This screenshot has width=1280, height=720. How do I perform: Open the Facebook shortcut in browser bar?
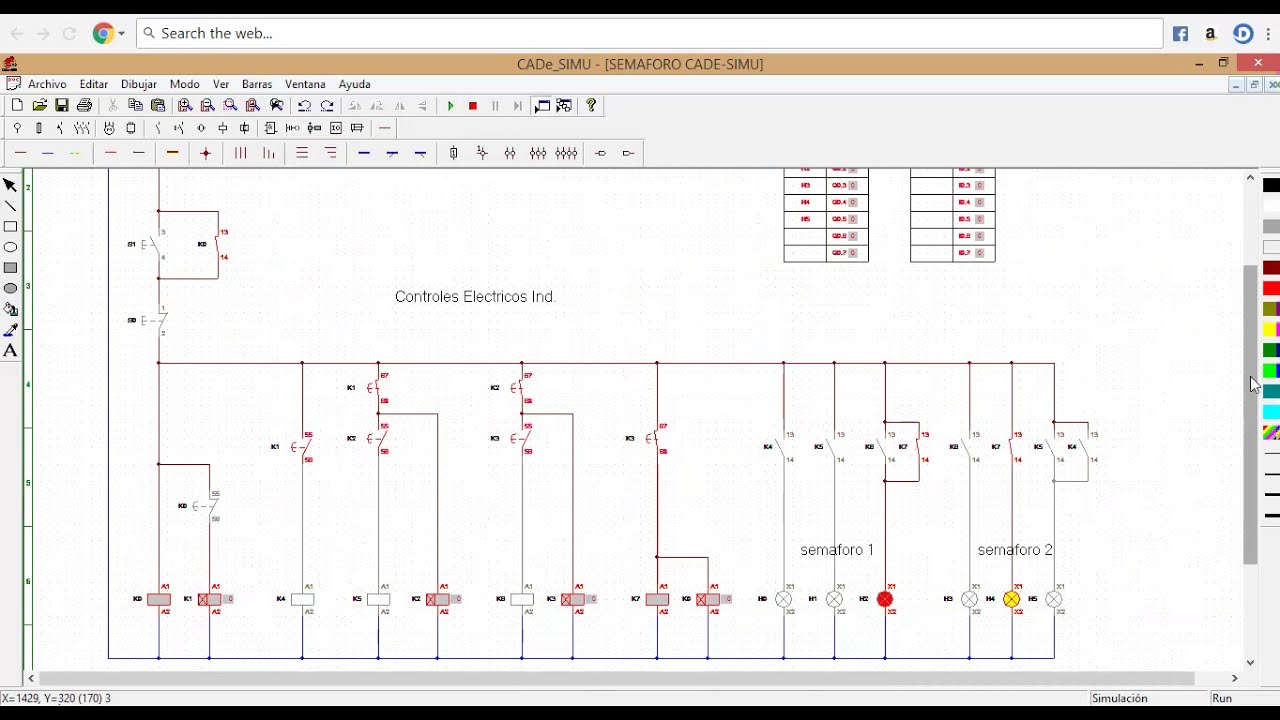pos(1181,34)
